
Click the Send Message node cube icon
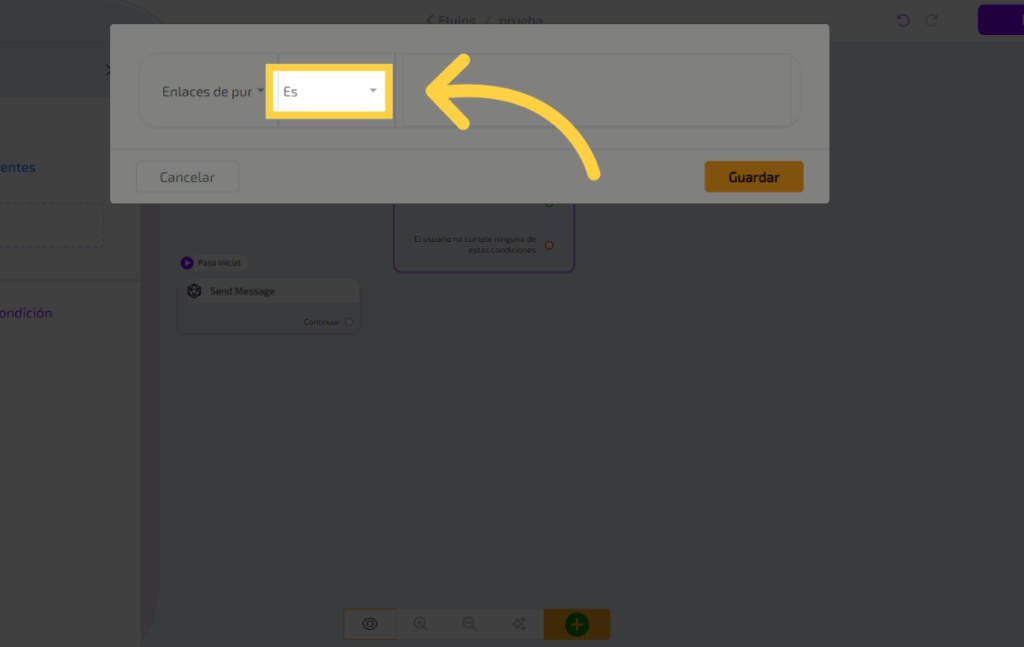pyautogui.click(x=195, y=291)
